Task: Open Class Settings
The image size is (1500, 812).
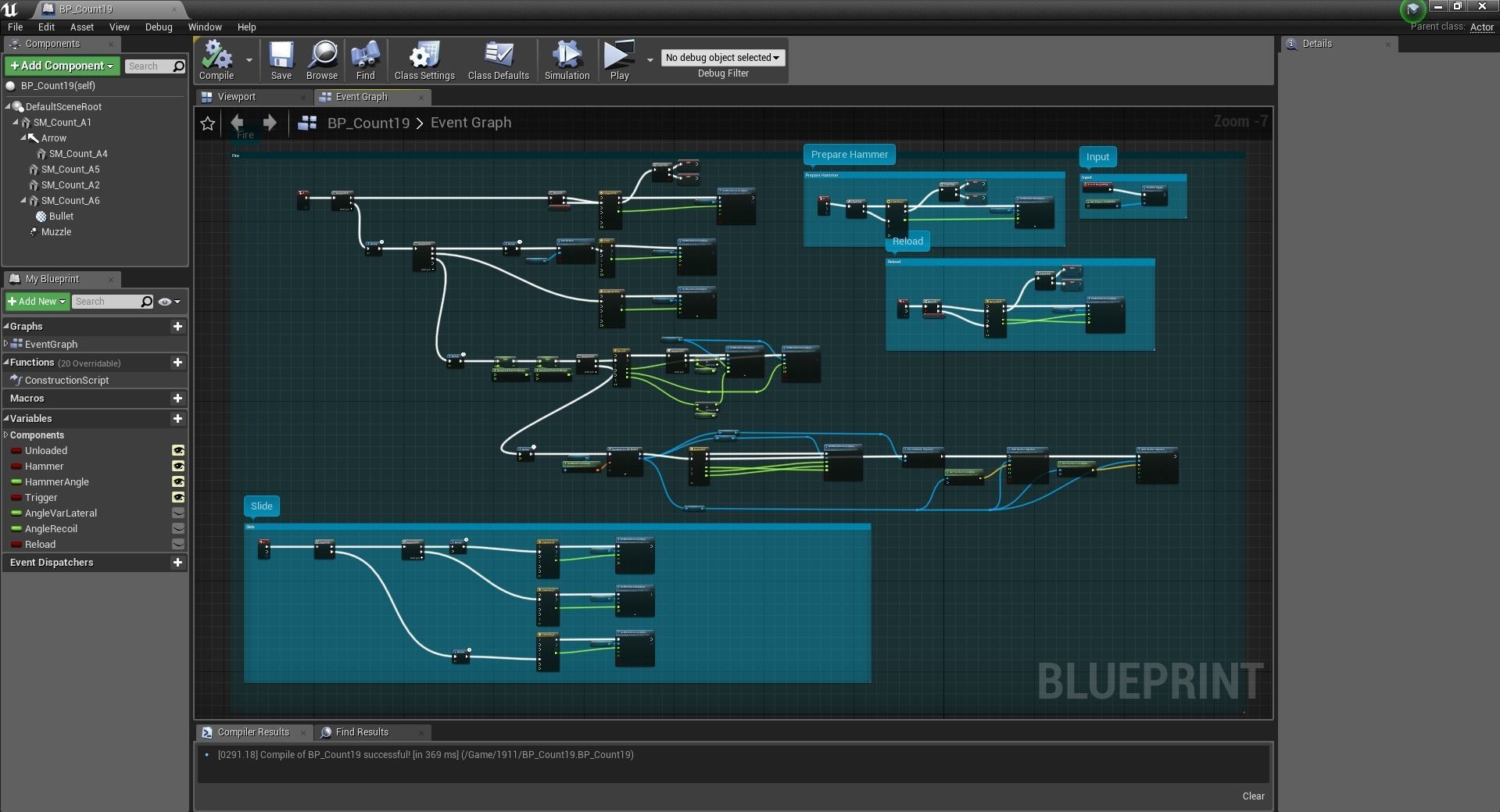Action: pyautogui.click(x=424, y=60)
